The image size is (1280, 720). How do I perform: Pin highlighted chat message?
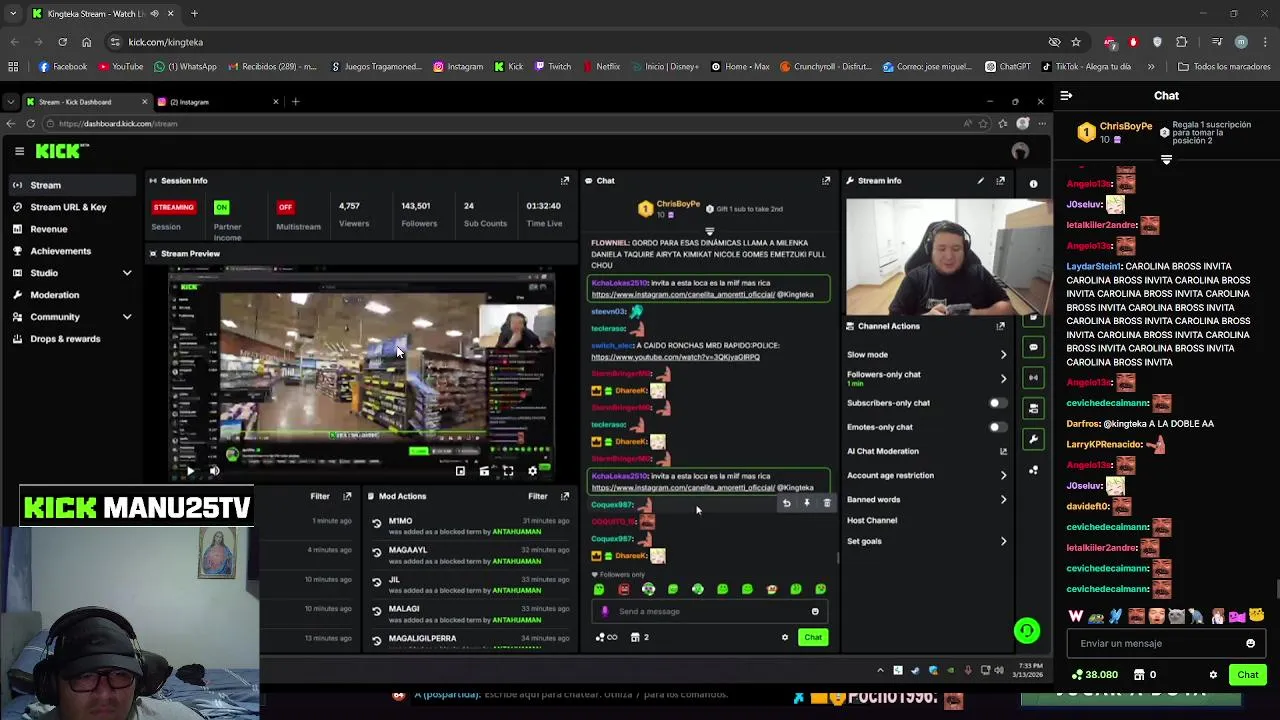807,503
